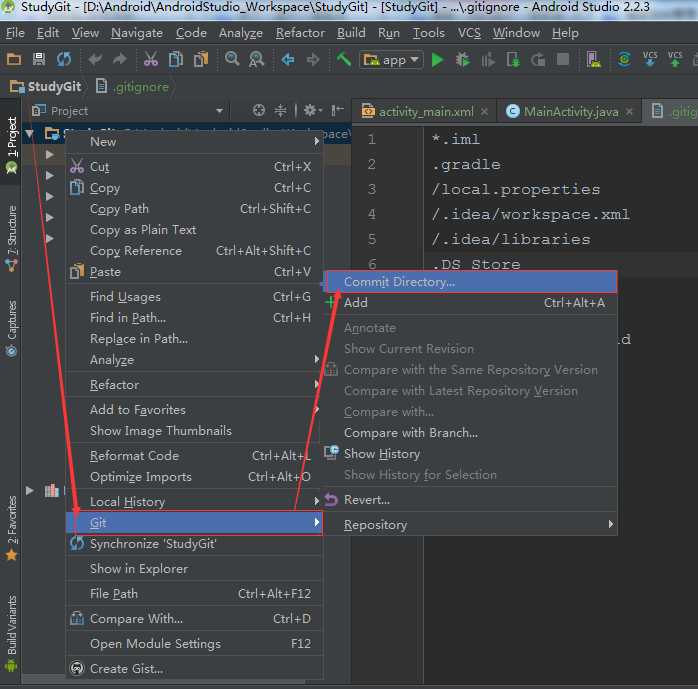Open the File menu
Image resolution: width=698 pixels, height=689 pixels.
pos(15,33)
